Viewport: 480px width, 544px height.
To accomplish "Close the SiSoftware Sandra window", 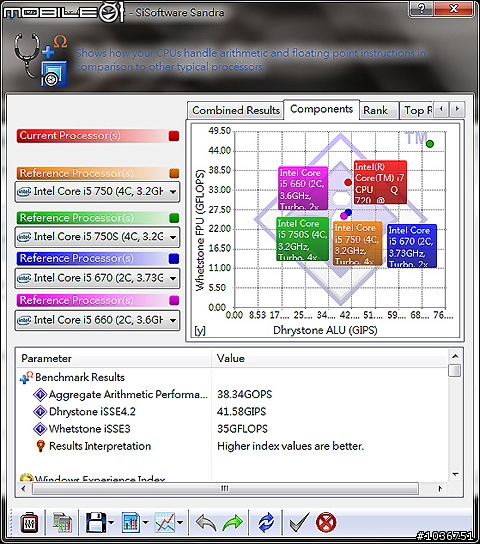I will (x=454, y=8).
